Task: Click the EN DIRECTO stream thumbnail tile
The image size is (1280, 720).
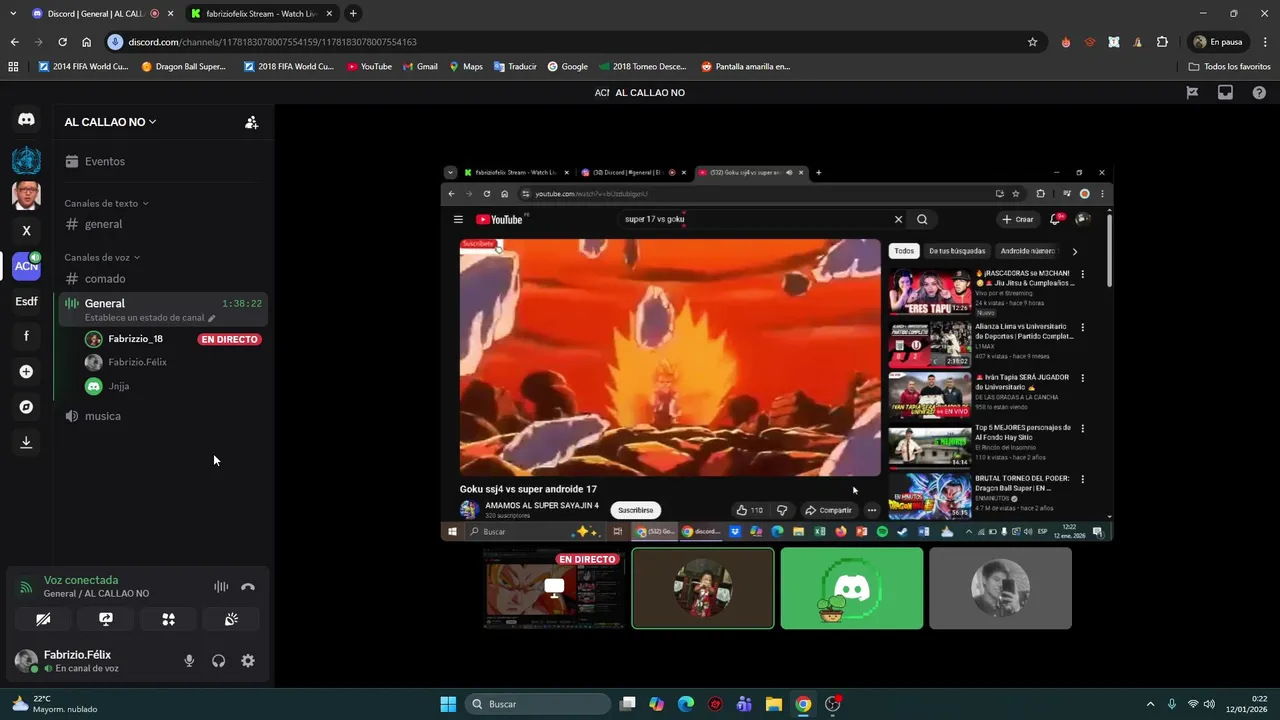Action: [553, 588]
